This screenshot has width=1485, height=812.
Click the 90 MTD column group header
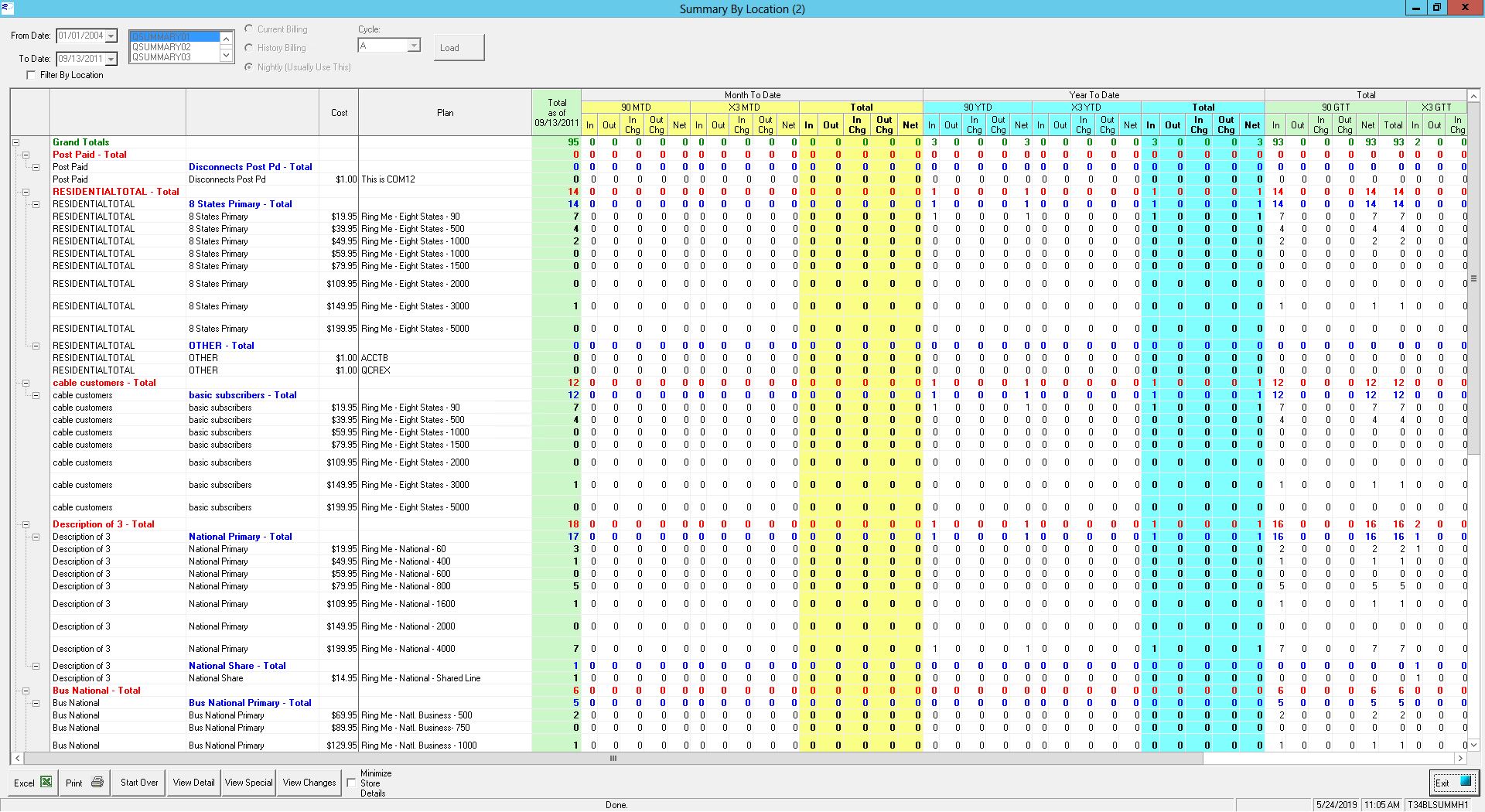tap(636, 107)
